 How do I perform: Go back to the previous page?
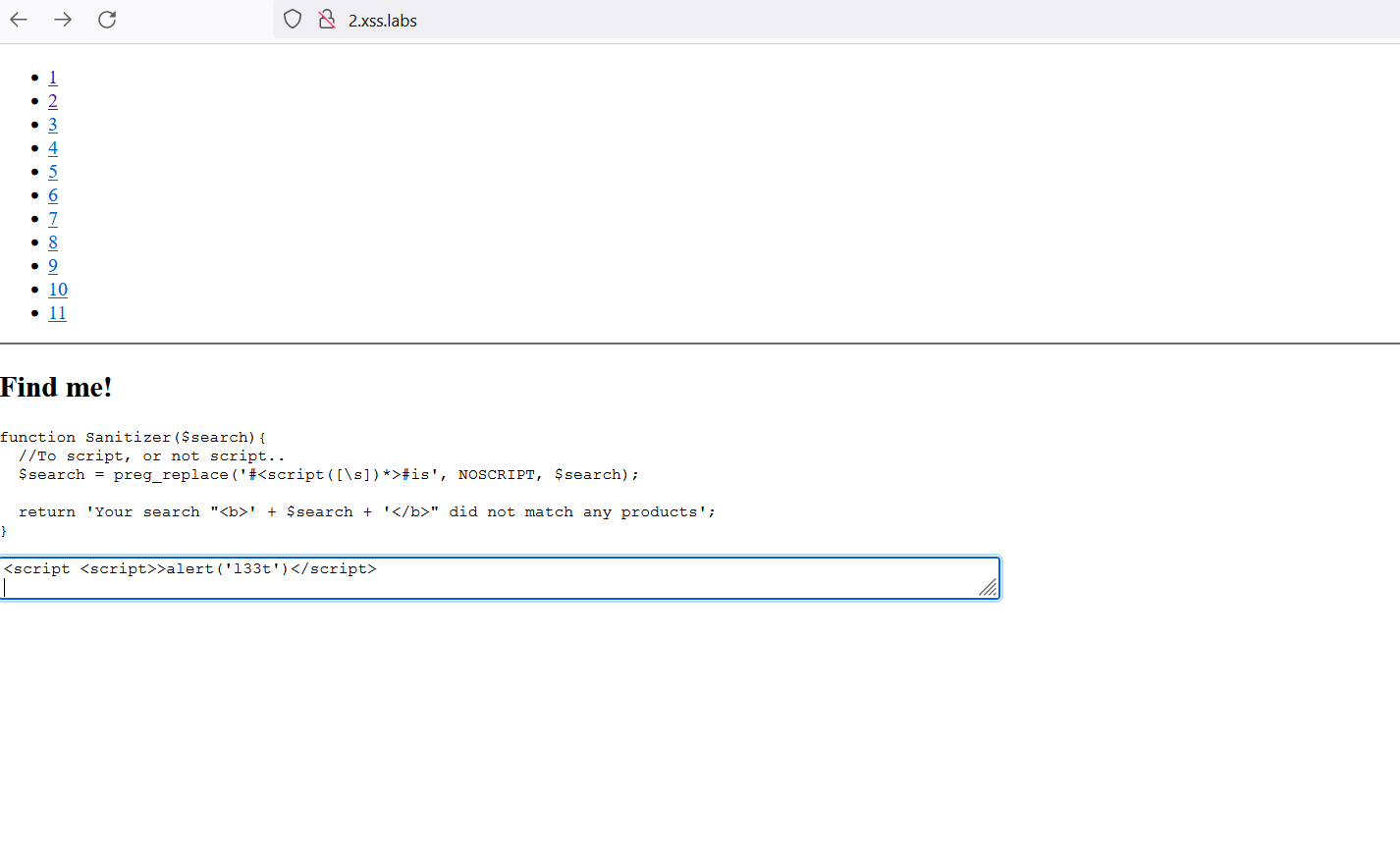coord(19,20)
